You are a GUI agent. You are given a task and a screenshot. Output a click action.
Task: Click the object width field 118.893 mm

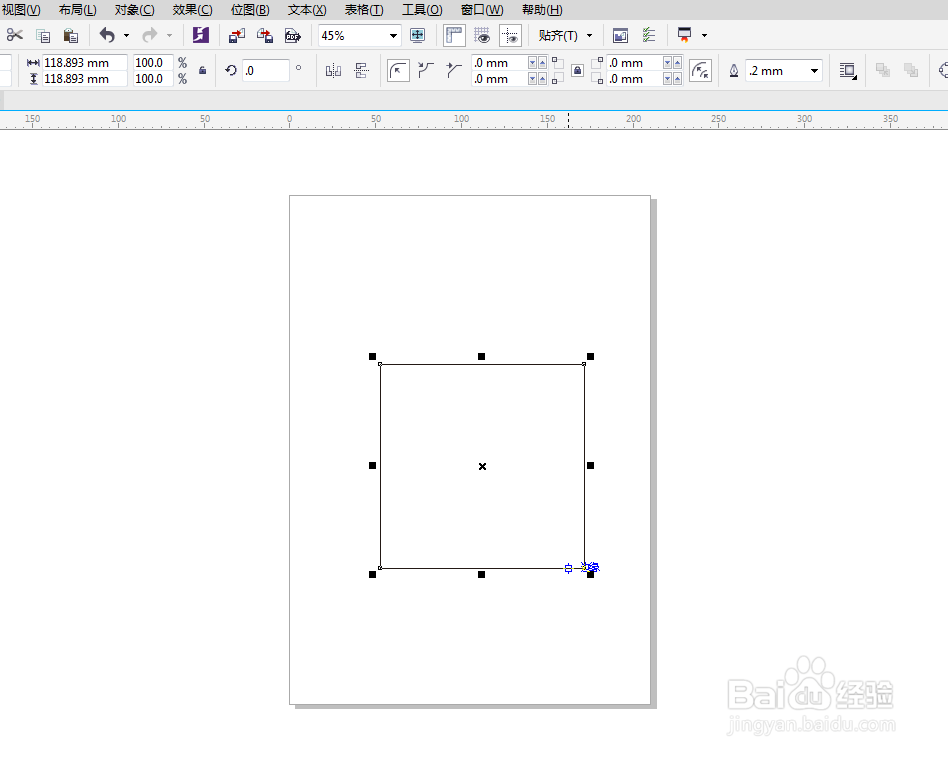coord(85,62)
